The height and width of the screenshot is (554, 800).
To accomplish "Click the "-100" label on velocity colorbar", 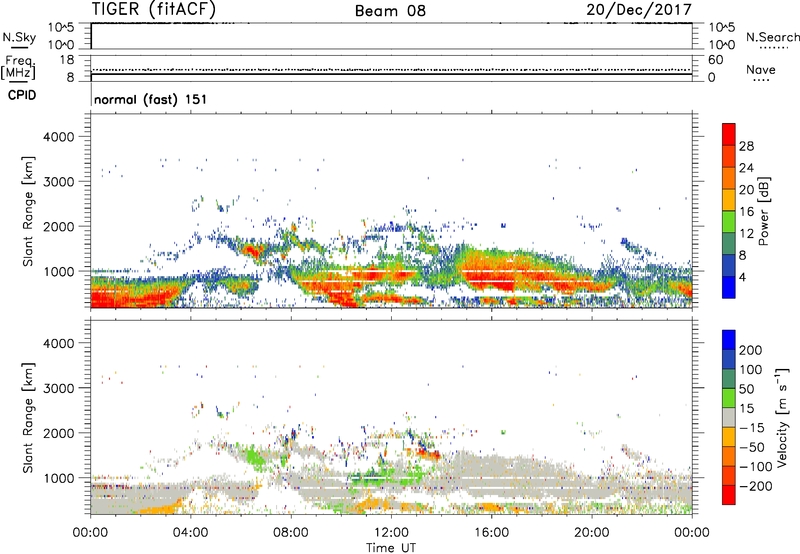I will 756,467.
